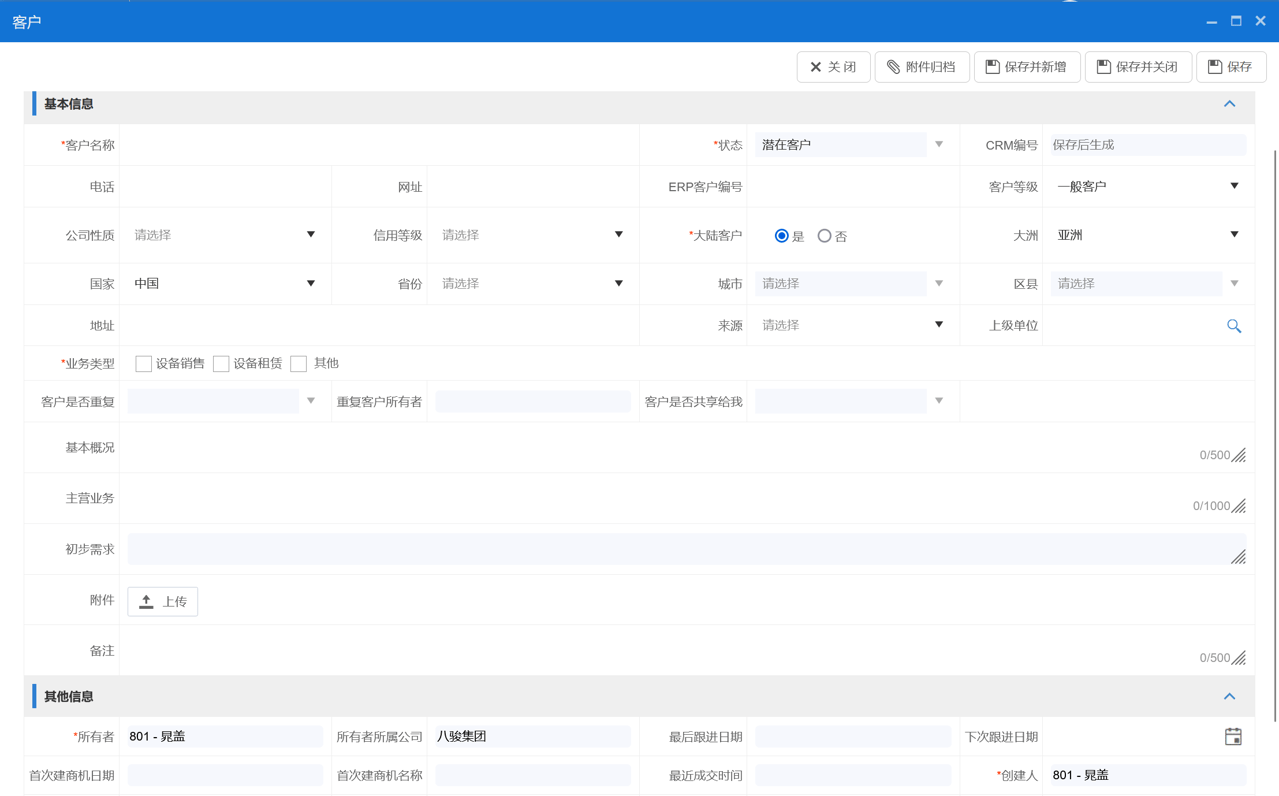Click the 保存并关闭 button
The width and height of the screenshot is (1279, 796).
[1137, 67]
